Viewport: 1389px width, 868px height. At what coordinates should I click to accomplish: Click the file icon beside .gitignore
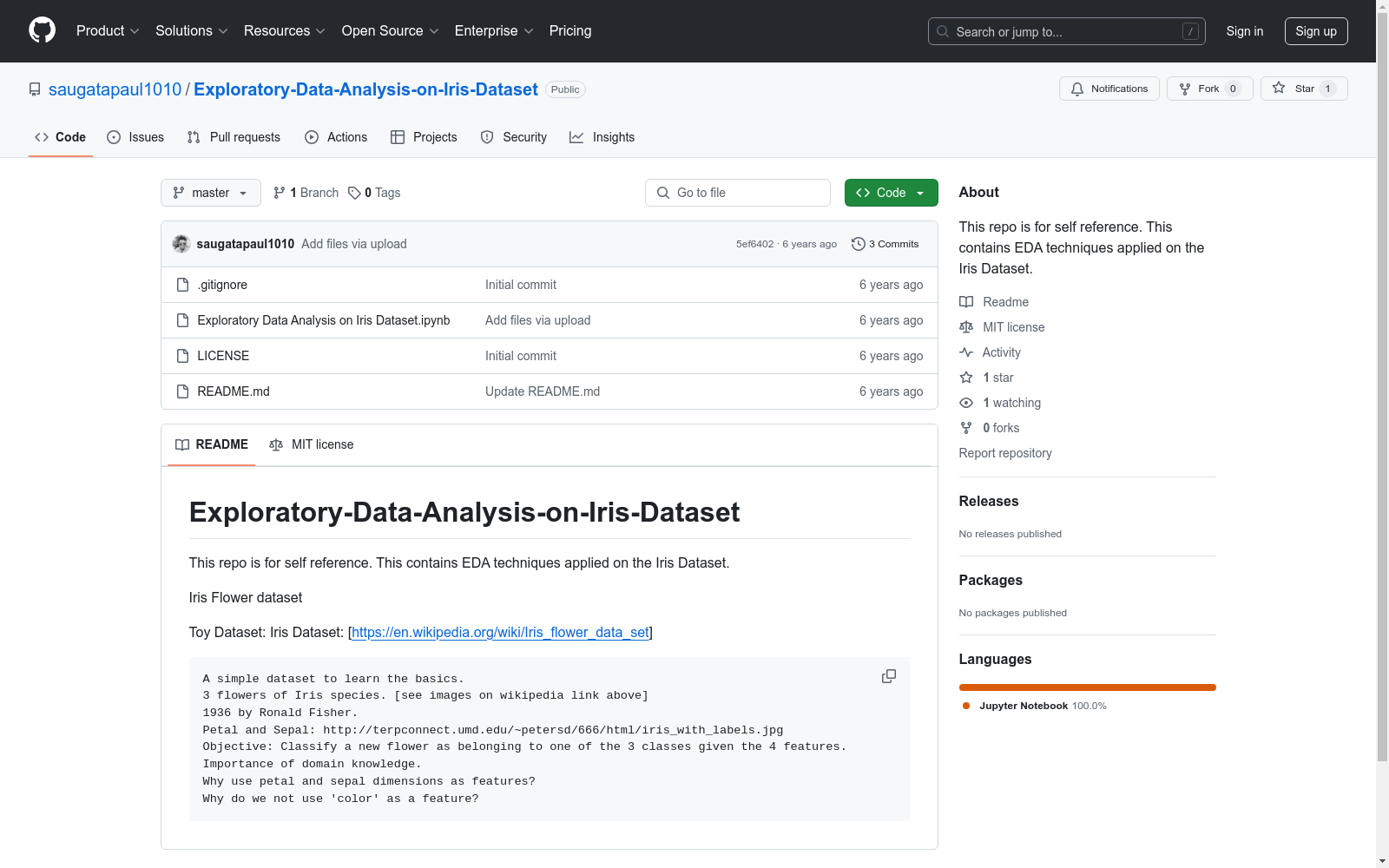(182, 285)
